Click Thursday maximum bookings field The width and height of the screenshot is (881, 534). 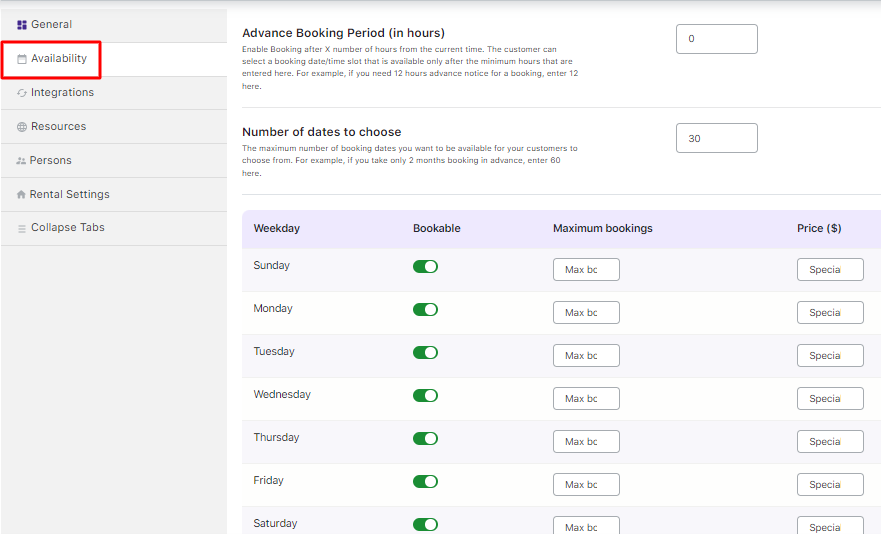(x=586, y=441)
